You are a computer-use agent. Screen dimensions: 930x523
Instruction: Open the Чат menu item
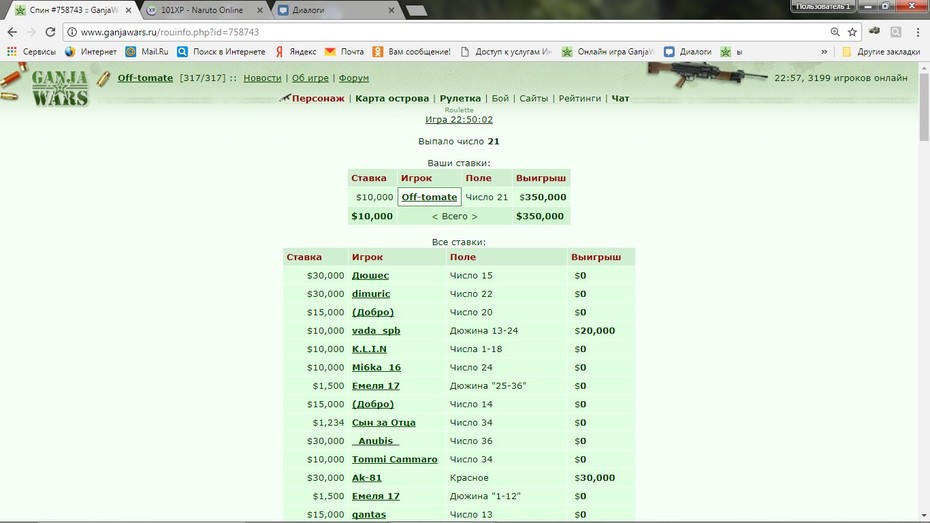620,98
